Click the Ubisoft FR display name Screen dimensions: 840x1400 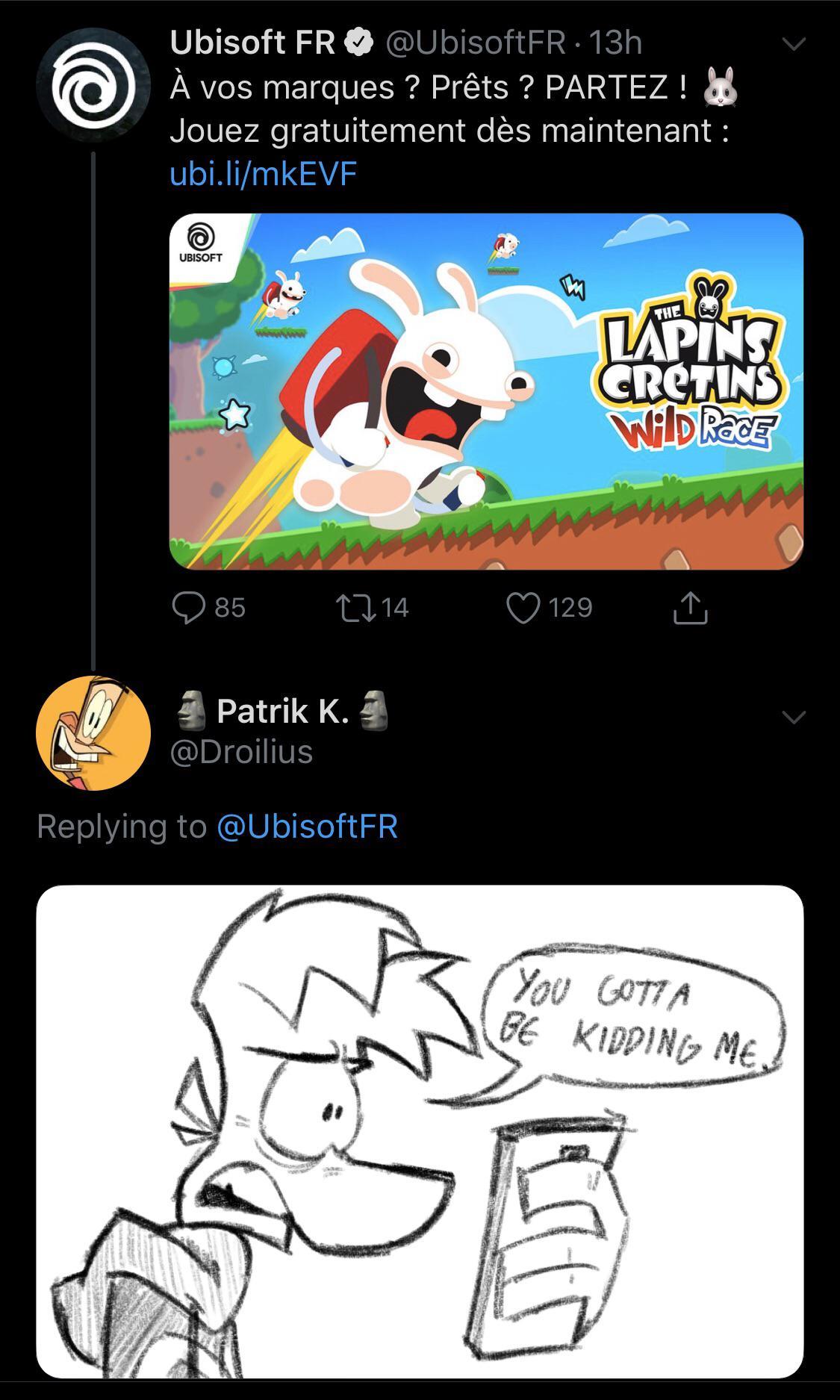pos(252,43)
